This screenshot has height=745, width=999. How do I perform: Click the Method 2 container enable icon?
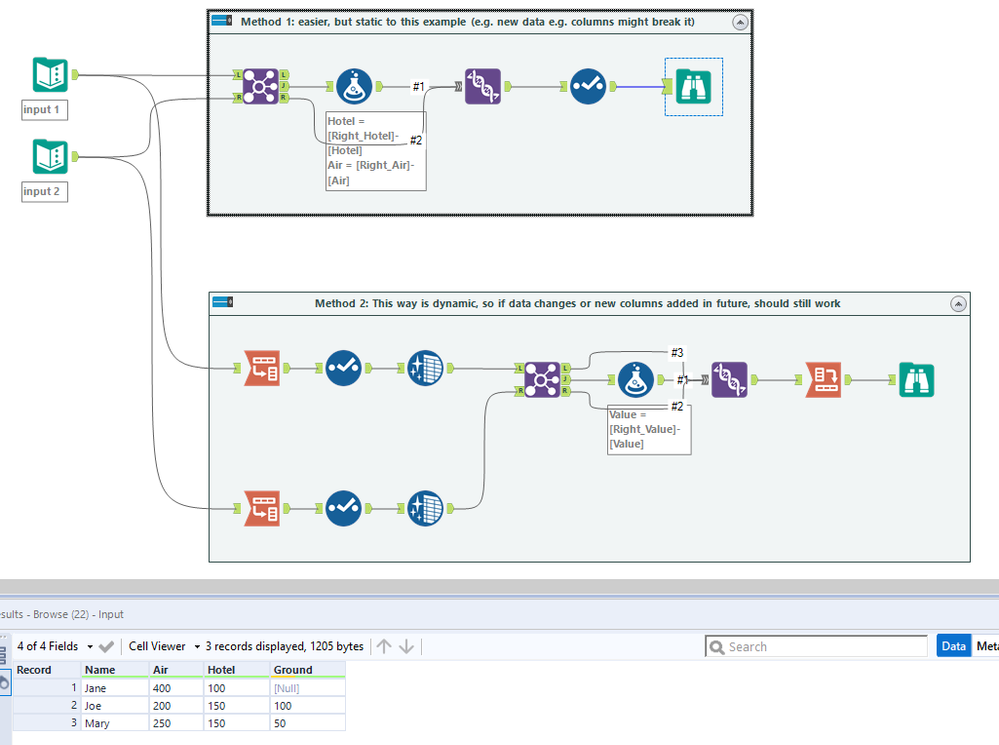tap(222, 301)
